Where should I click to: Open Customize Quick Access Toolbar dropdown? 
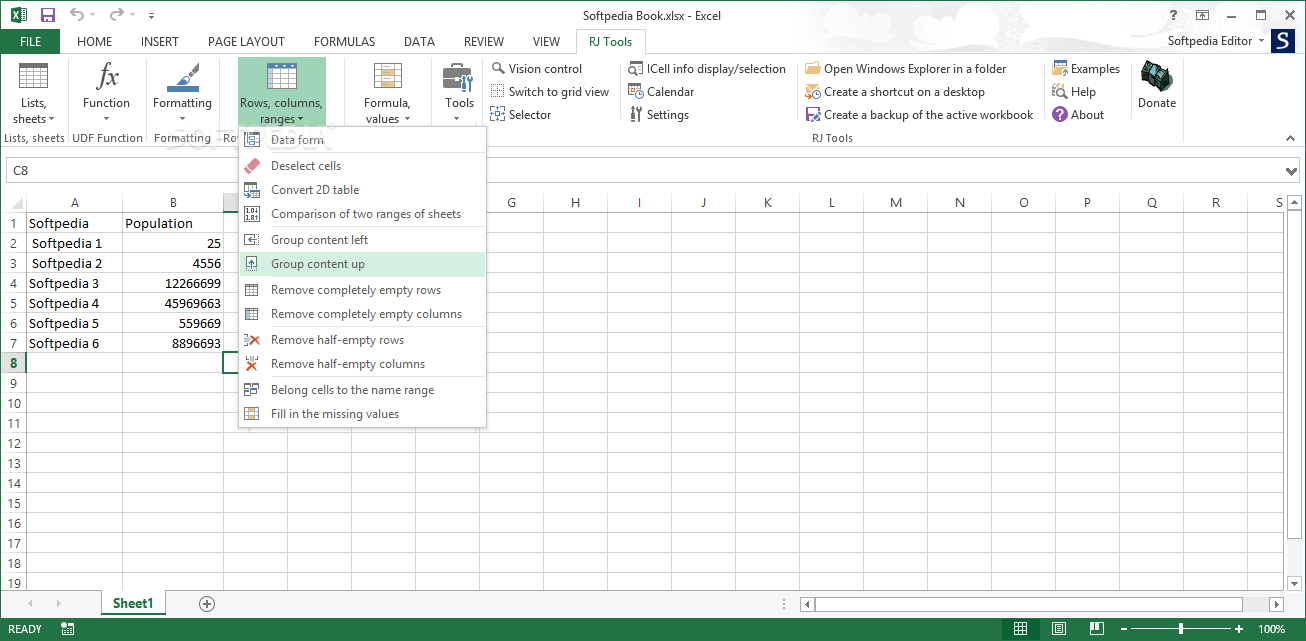(x=152, y=16)
